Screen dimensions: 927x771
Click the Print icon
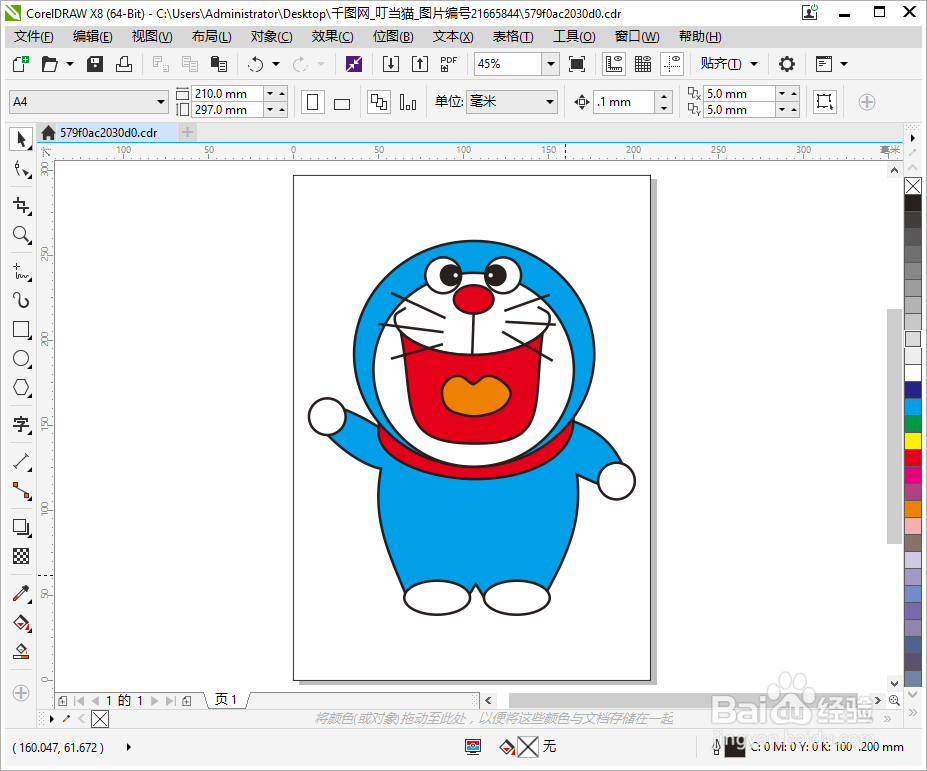(x=124, y=64)
